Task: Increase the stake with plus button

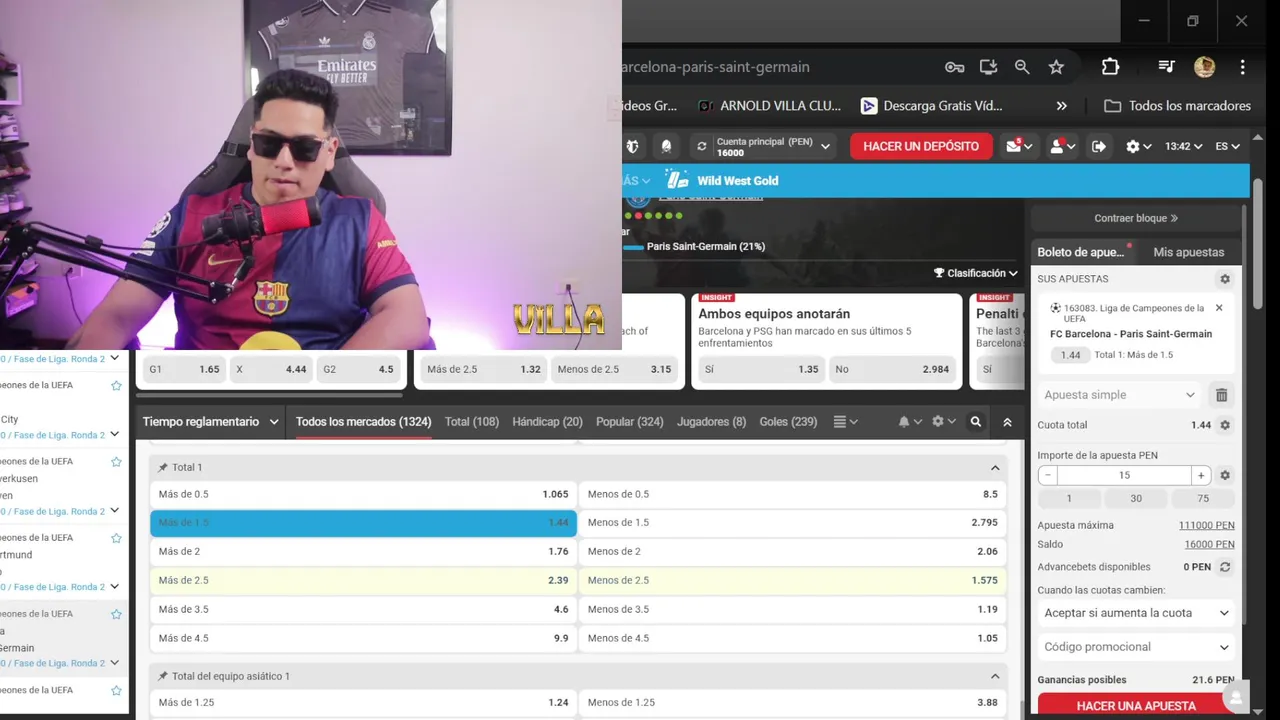Action: point(1201,476)
